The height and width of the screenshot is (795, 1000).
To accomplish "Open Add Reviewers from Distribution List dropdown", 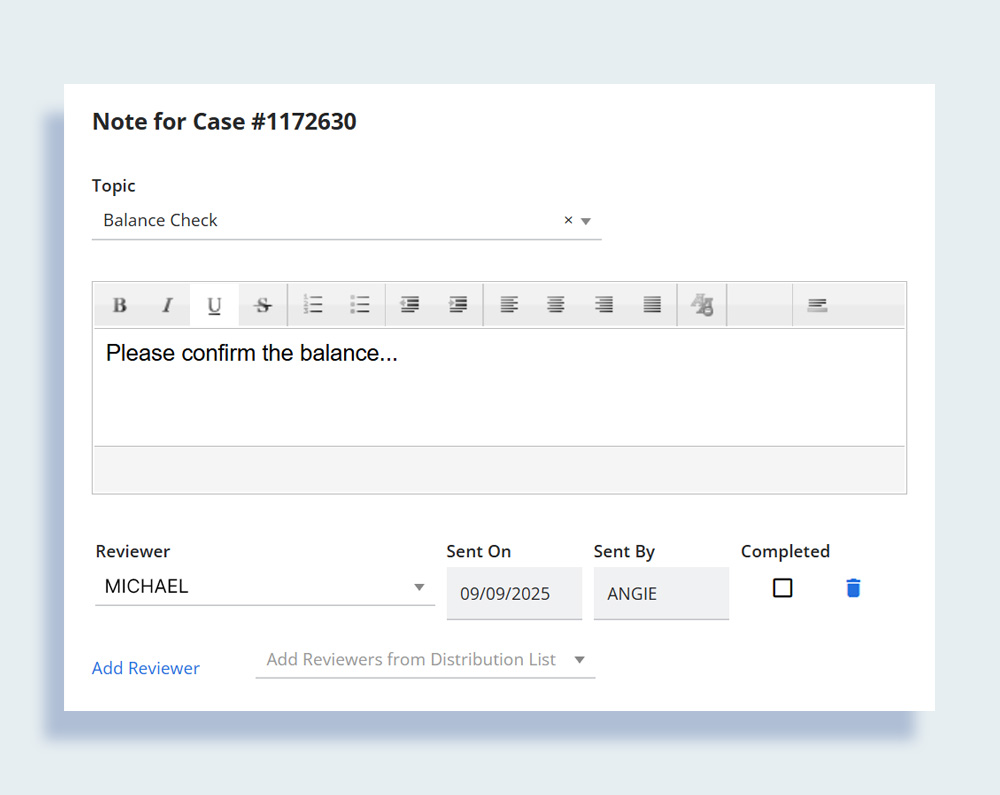I will click(x=579, y=660).
